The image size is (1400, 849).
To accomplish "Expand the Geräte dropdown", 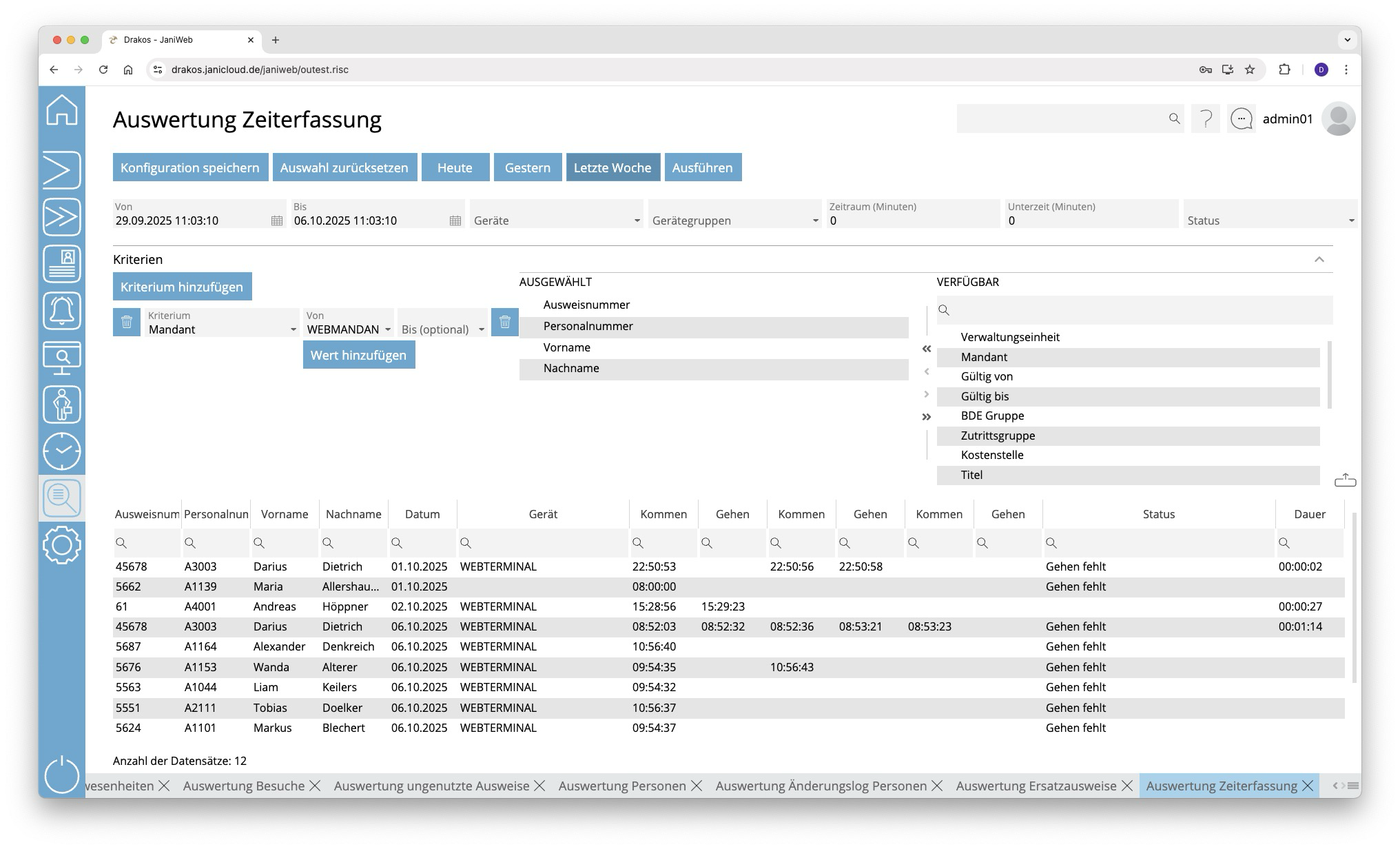I will [x=637, y=221].
